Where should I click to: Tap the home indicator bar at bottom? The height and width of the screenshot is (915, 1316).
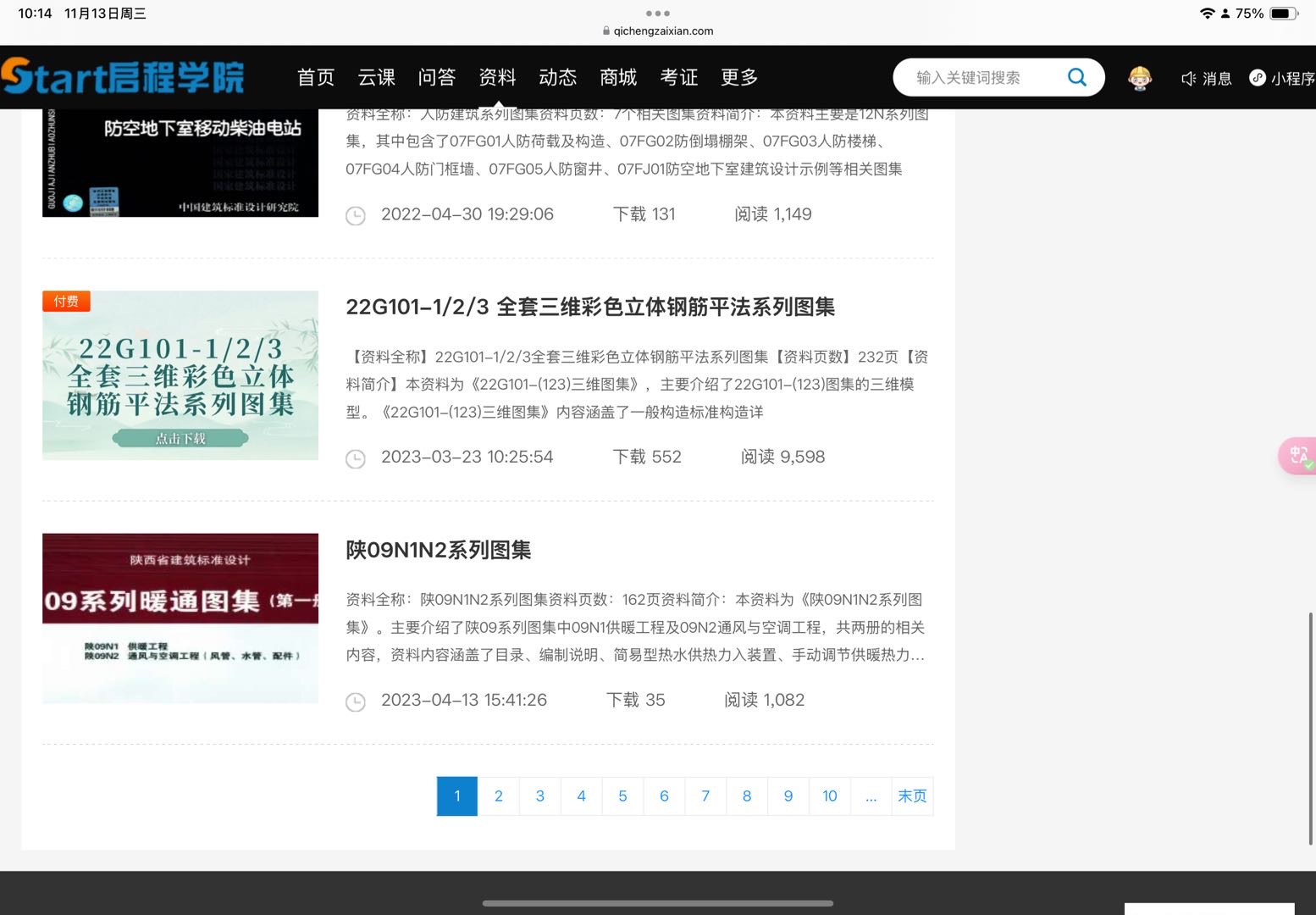point(658,903)
